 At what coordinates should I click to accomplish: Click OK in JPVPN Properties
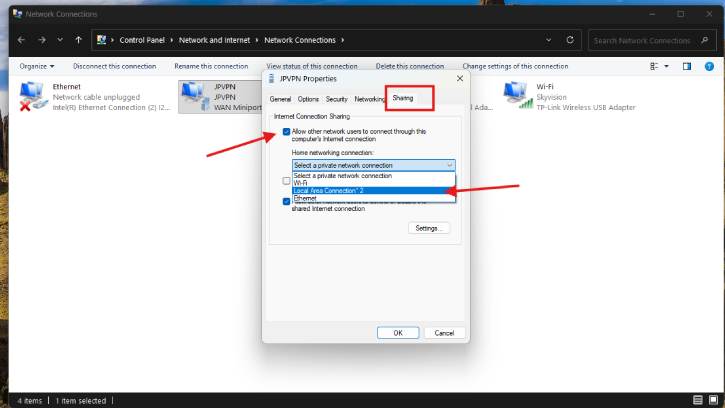(x=398, y=333)
